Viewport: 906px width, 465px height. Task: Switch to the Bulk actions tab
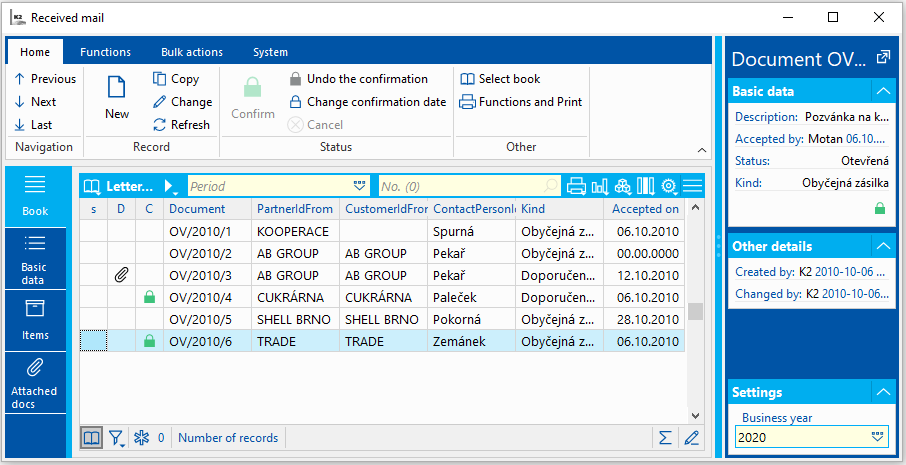[192, 52]
